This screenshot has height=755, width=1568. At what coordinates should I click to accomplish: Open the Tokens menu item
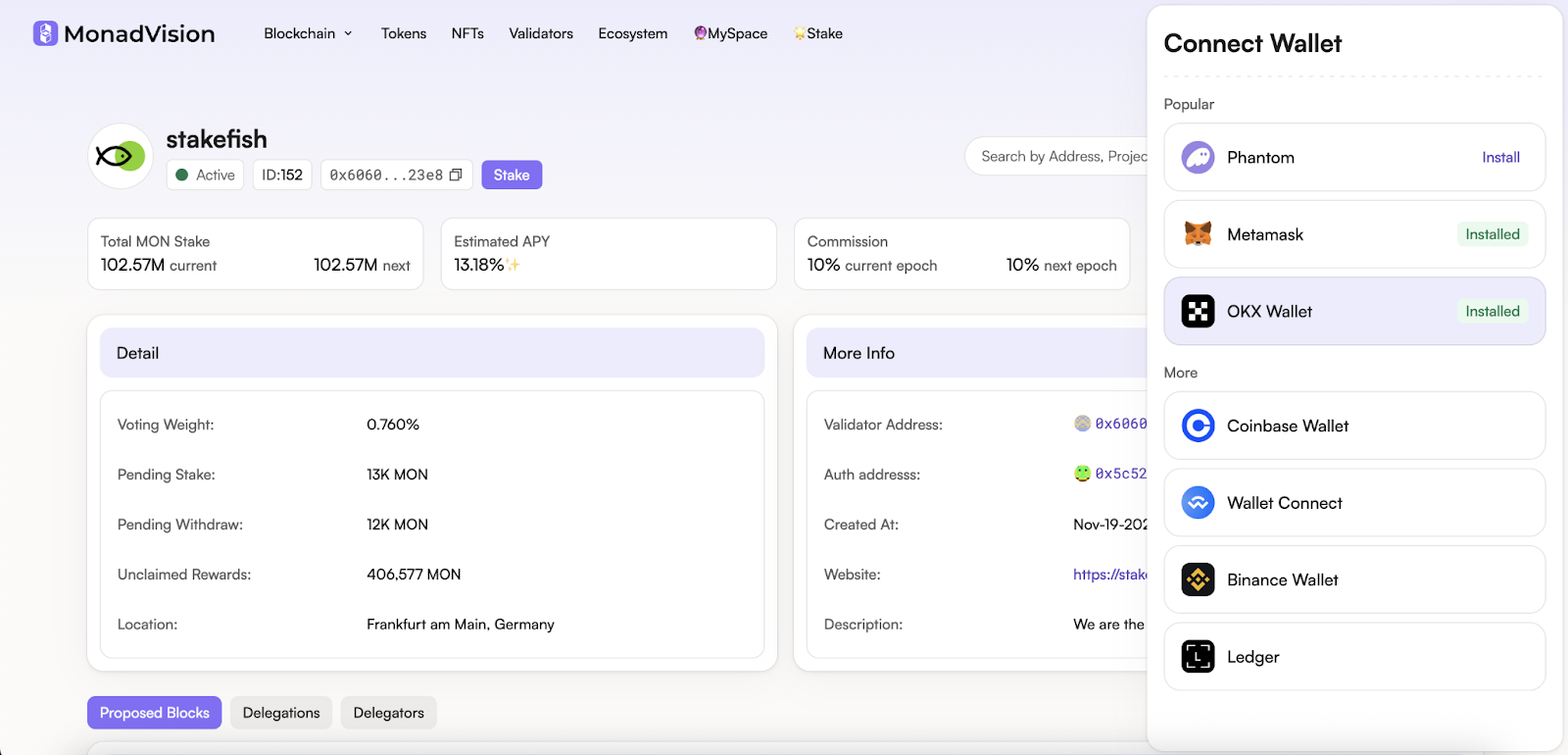(404, 33)
